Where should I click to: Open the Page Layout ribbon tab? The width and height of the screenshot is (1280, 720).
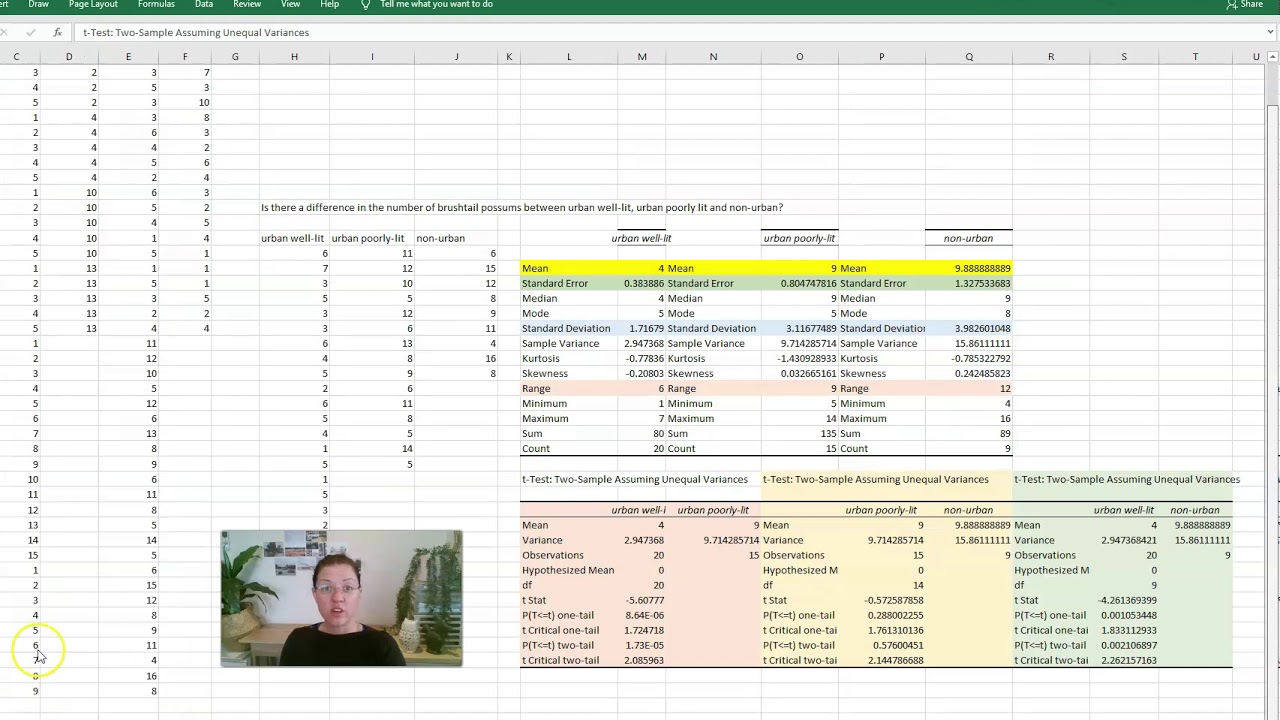pos(93,5)
